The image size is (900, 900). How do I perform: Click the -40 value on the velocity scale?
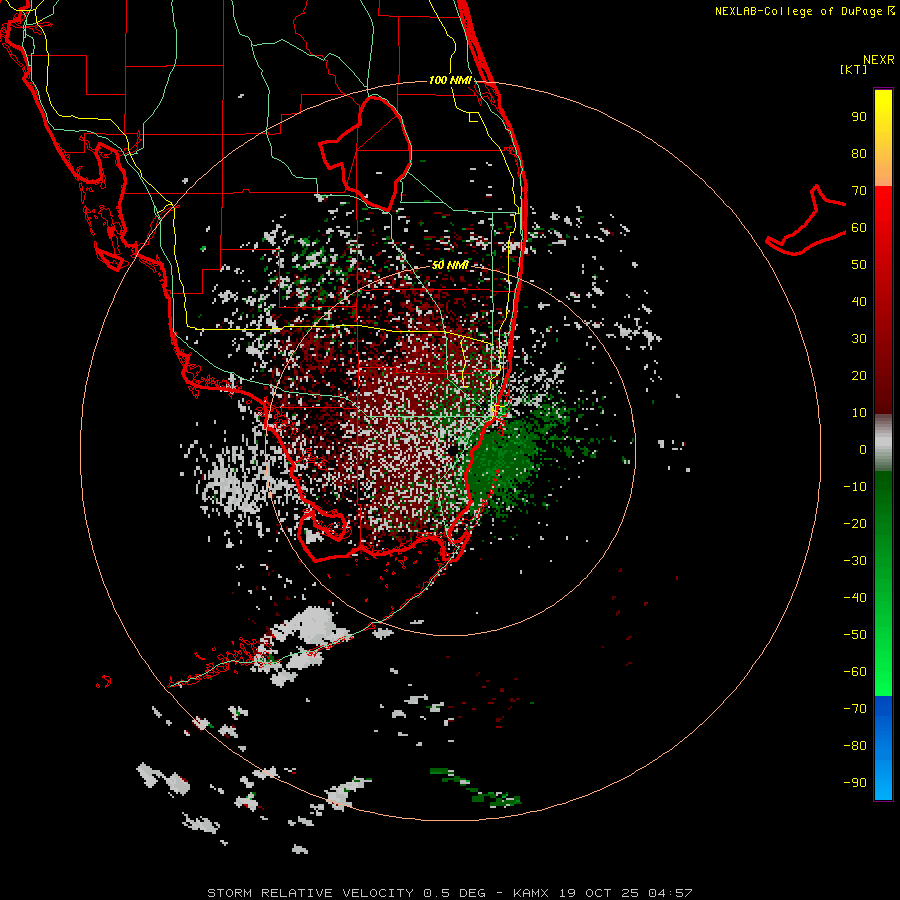(855, 598)
